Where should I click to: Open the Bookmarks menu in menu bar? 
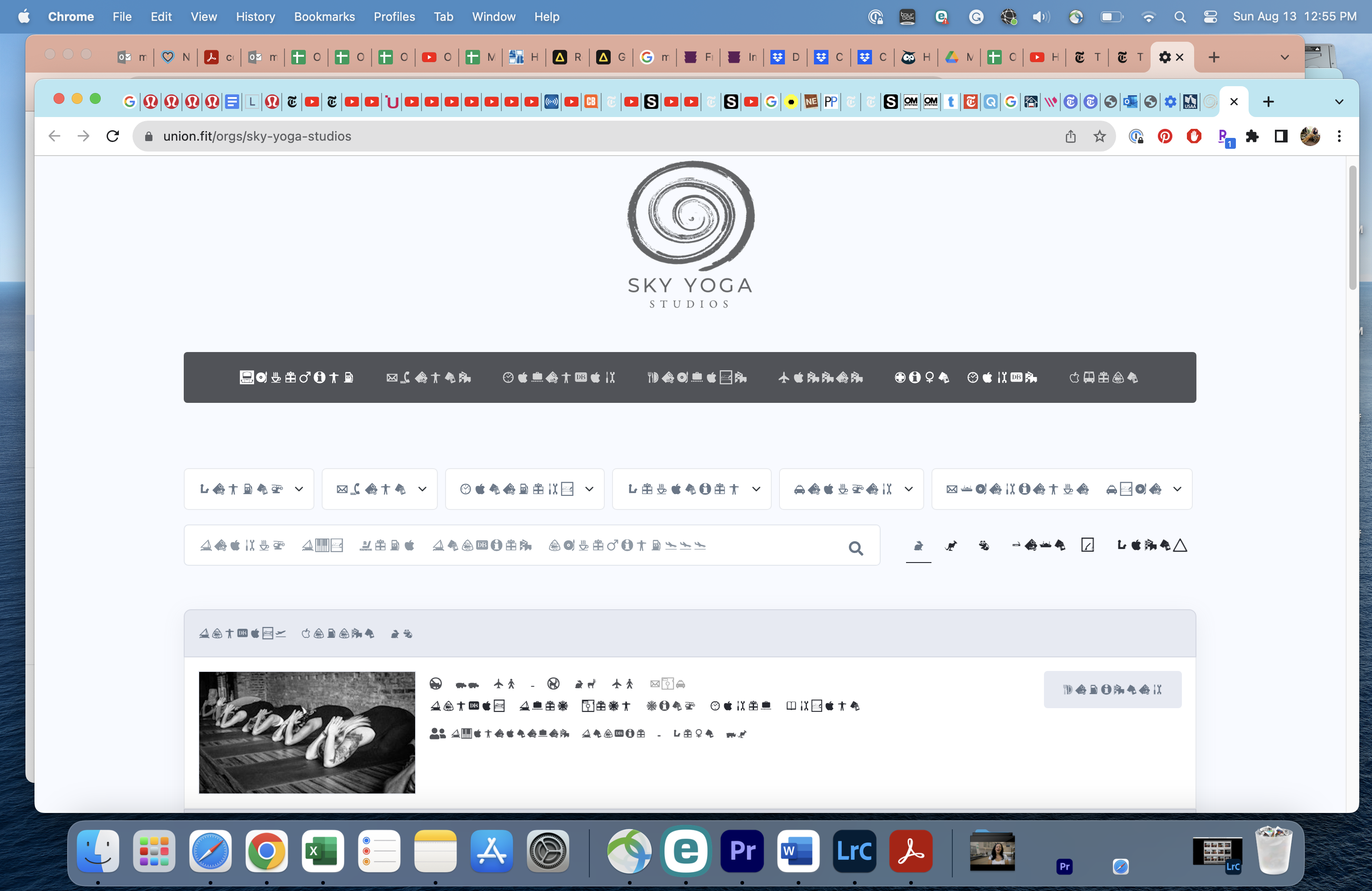[324, 17]
